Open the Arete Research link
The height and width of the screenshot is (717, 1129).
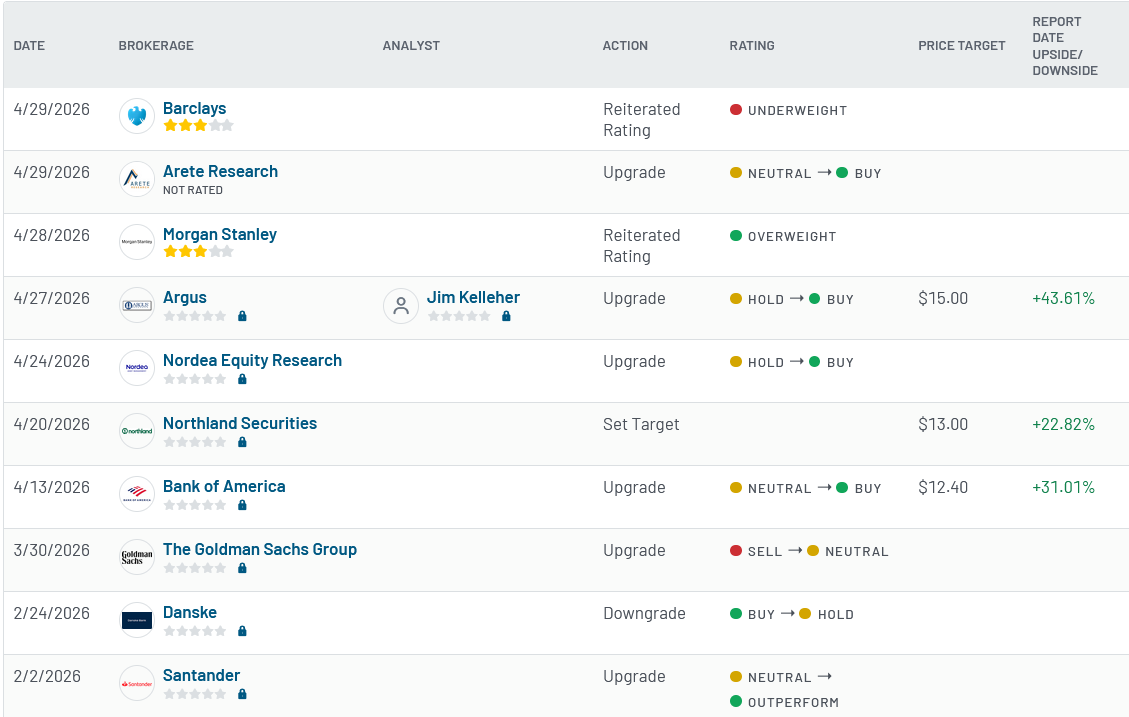(x=220, y=171)
